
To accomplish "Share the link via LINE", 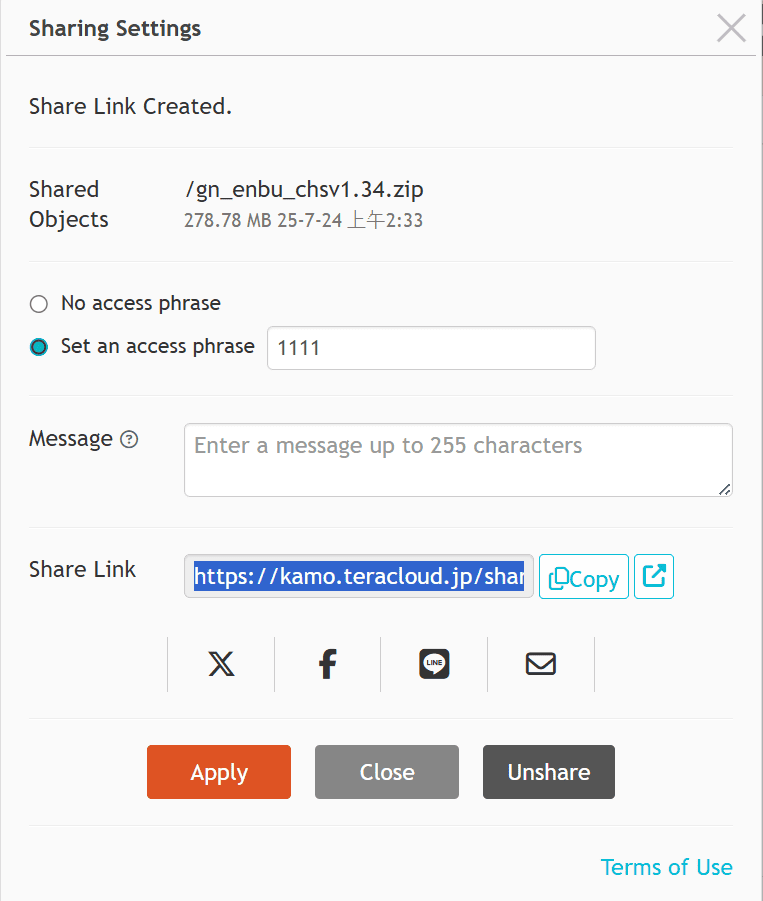I will coord(434,664).
